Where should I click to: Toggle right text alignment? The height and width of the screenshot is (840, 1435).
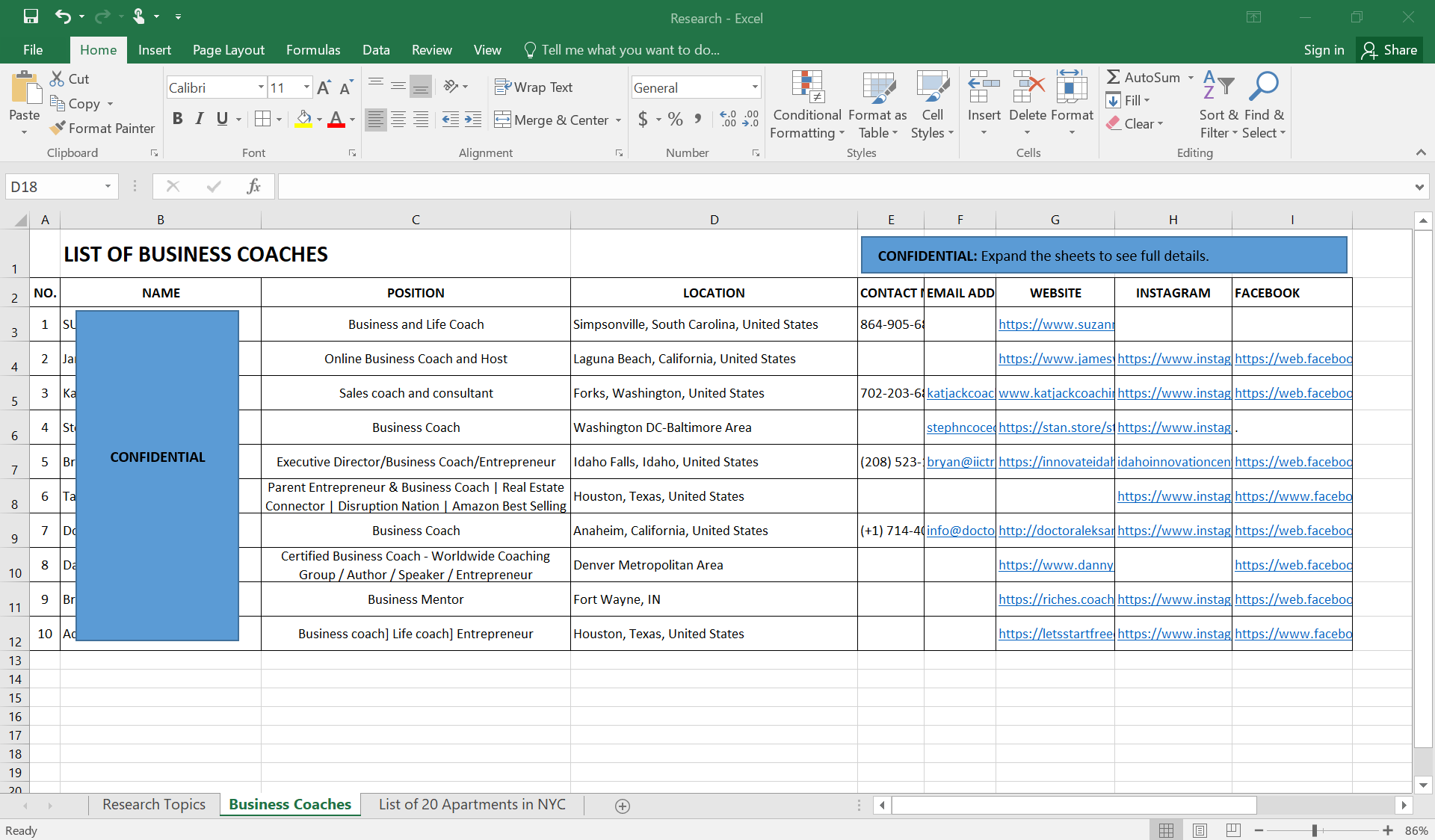point(421,120)
